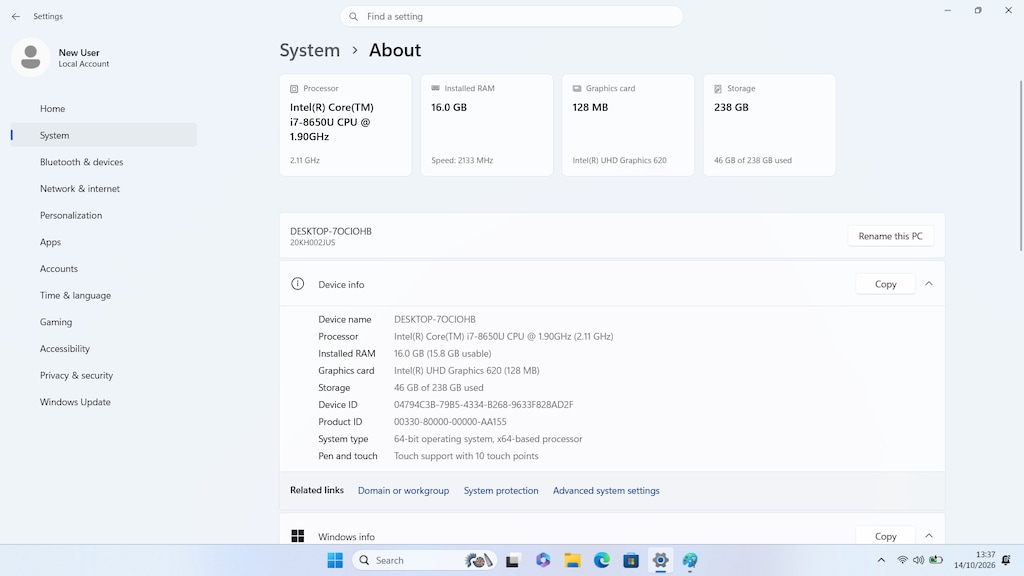This screenshot has width=1024, height=576.
Task: Open Accessibility settings
Action: pyautogui.click(x=104, y=349)
